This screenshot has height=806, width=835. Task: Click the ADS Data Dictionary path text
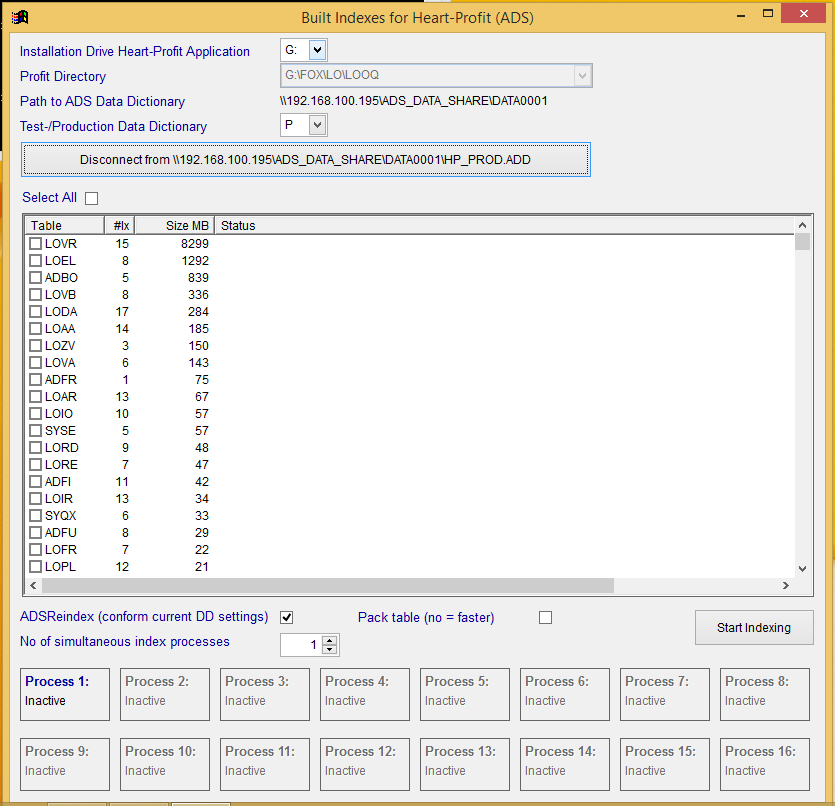pos(414,101)
